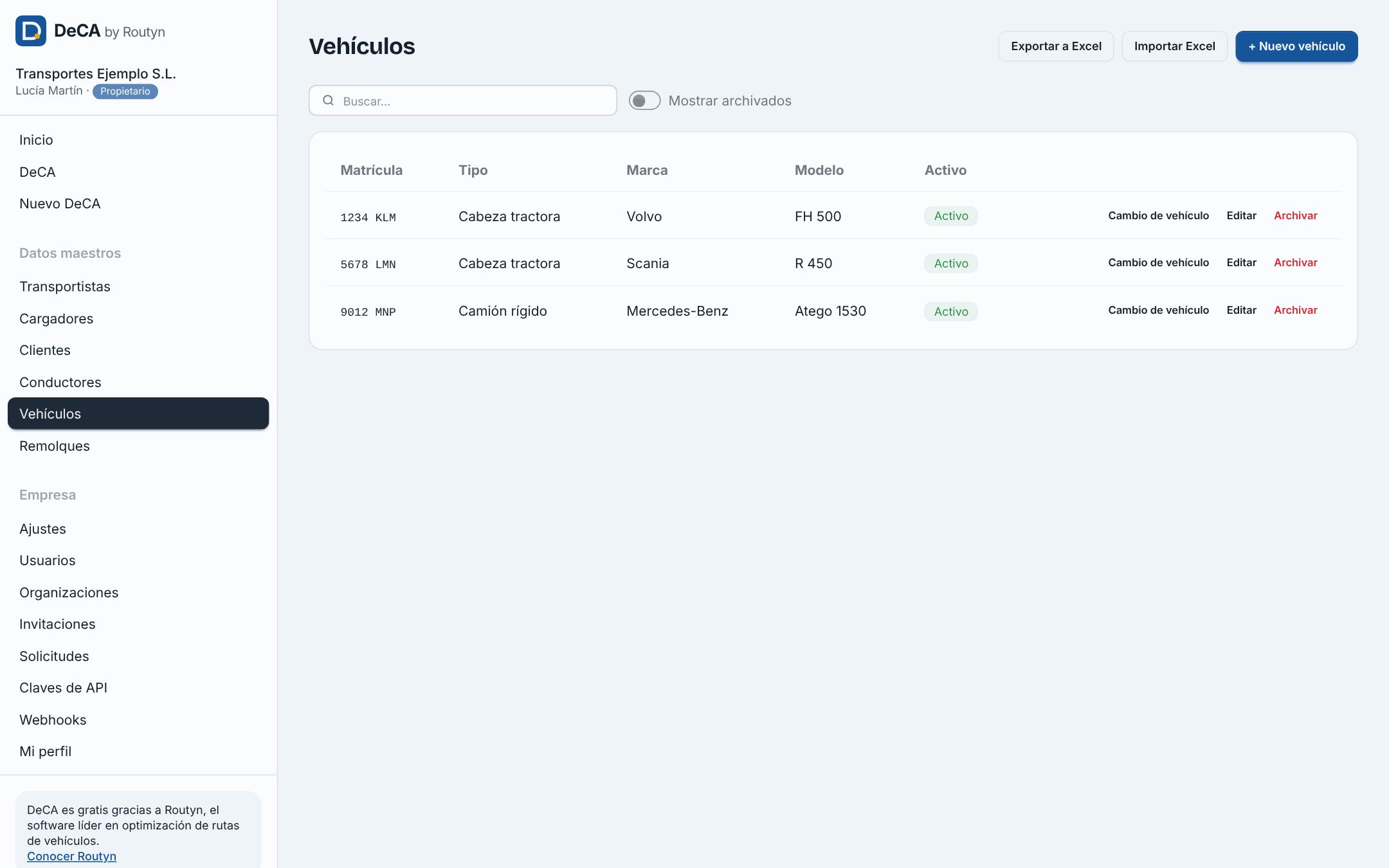Focus the Buscar search field
The width and height of the screenshot is (1389, 868).
tap(463, 100)
